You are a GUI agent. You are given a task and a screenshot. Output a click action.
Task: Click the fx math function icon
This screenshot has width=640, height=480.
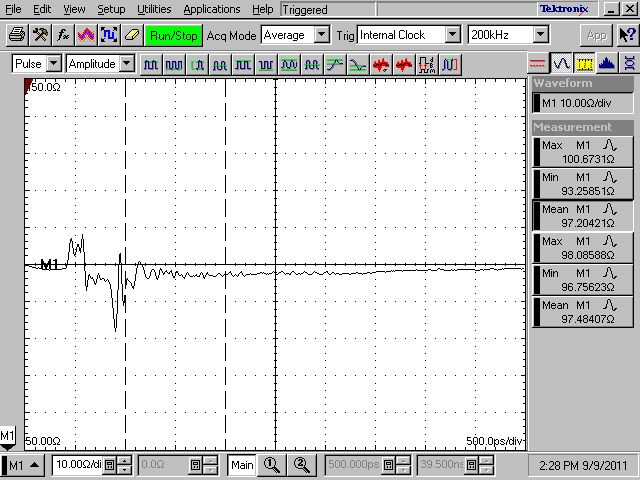tap(63, 35)
